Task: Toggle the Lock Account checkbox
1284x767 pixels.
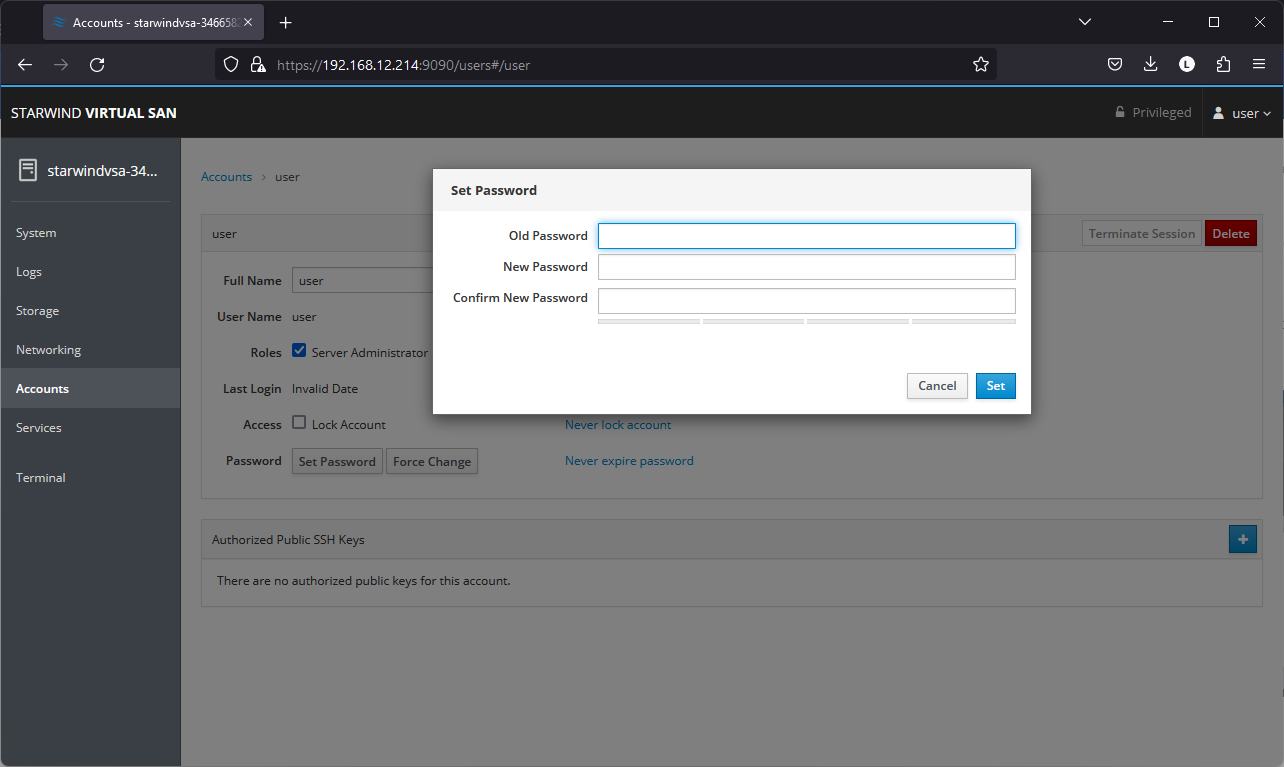Action: pos(299,423)
